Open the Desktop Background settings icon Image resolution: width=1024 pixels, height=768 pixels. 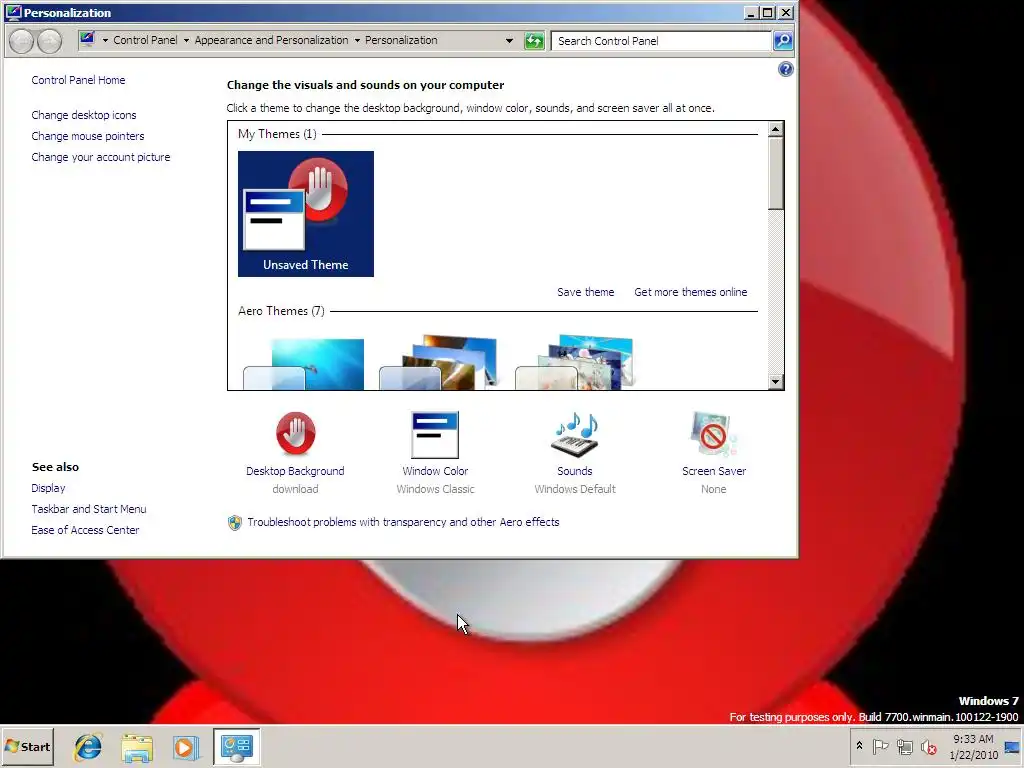[295, 433]
